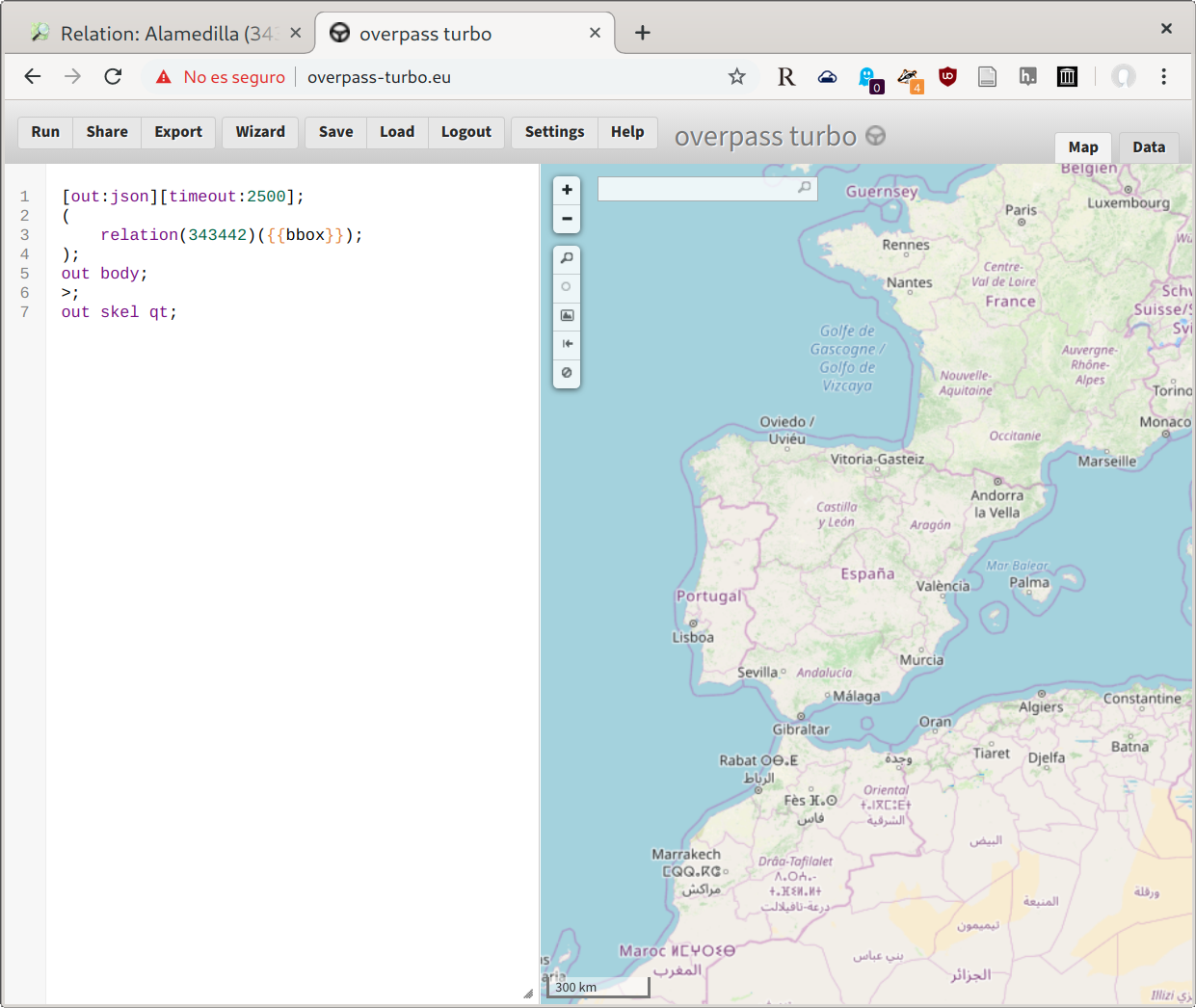Screen dimensions: 1196x1008
Task: Open the document page extension icon
Action: pos(987,77)
